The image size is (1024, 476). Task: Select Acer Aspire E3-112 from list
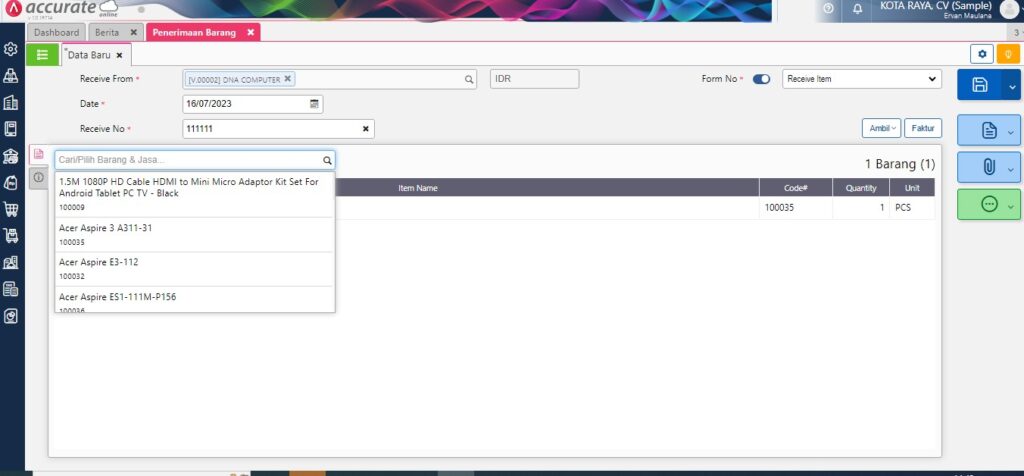[x=195, y=269]
